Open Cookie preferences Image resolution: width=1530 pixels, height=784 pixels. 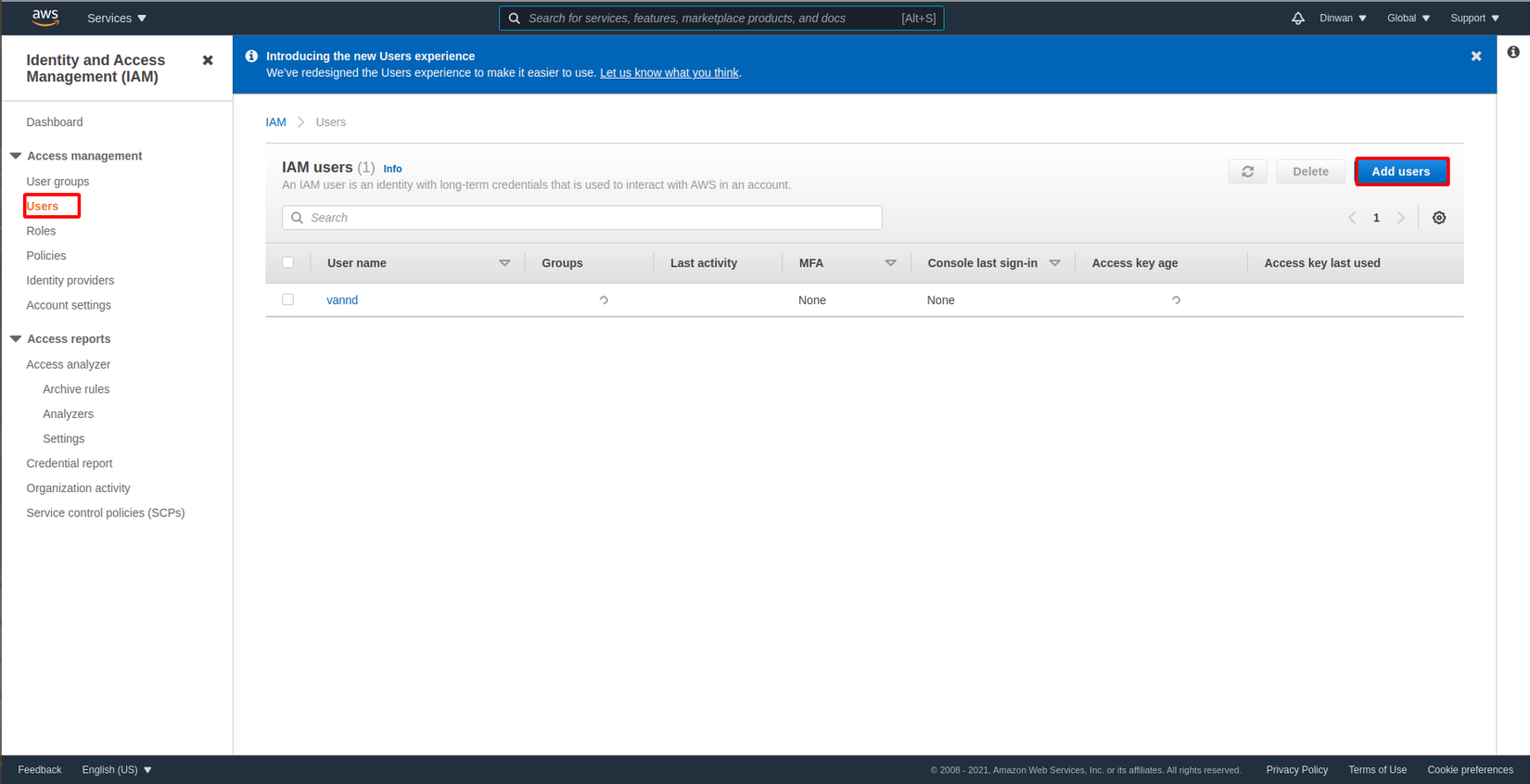(x=1470, y=770)
